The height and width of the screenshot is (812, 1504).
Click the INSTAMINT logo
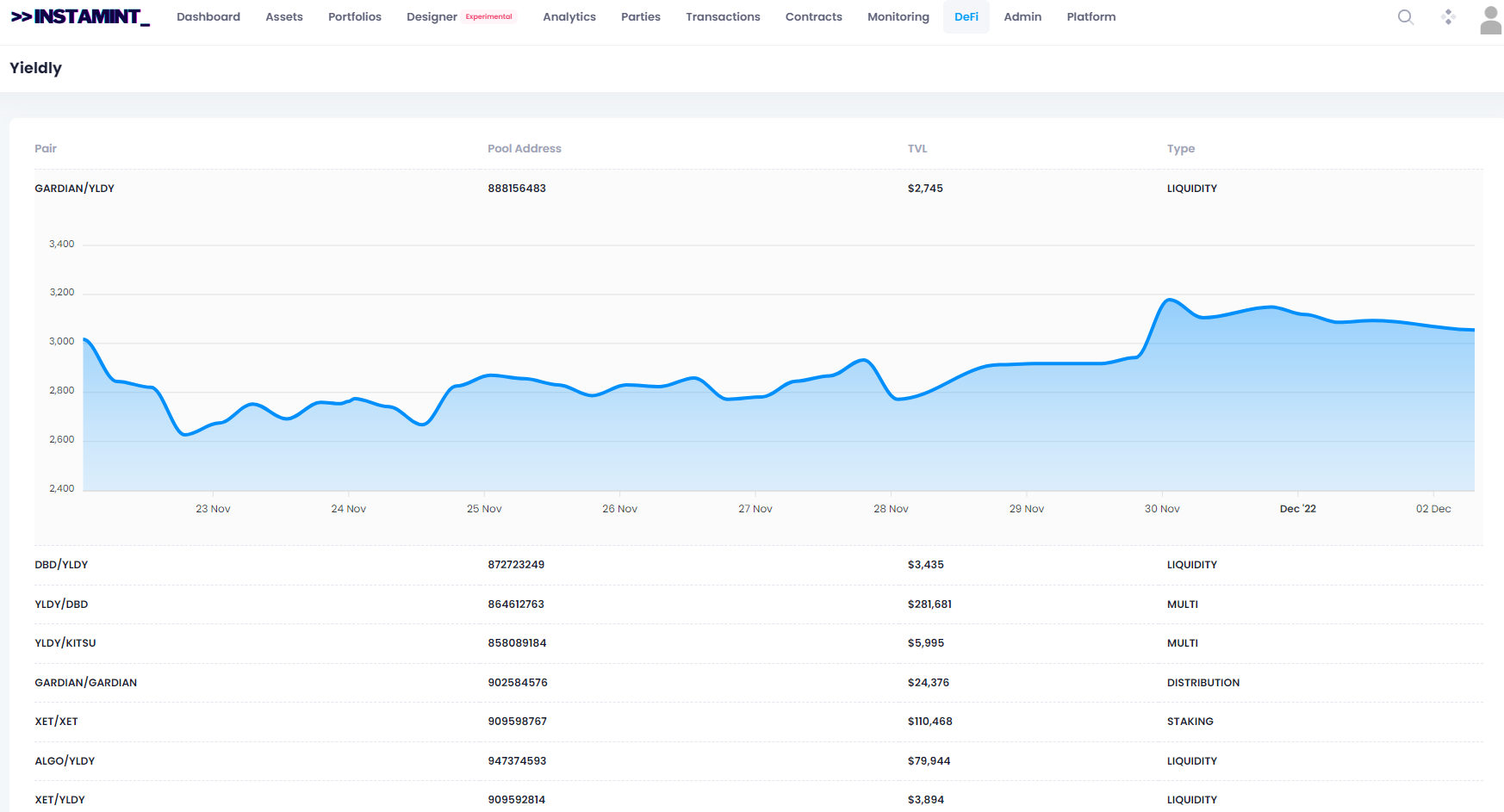pos(80,17)
